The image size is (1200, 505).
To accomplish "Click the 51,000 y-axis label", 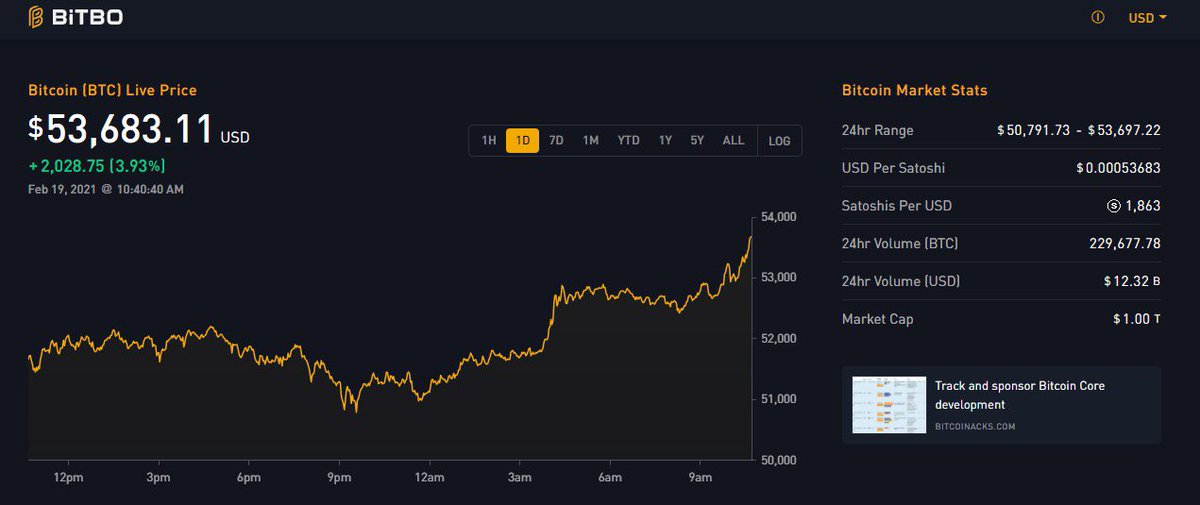I will point(779,399).
